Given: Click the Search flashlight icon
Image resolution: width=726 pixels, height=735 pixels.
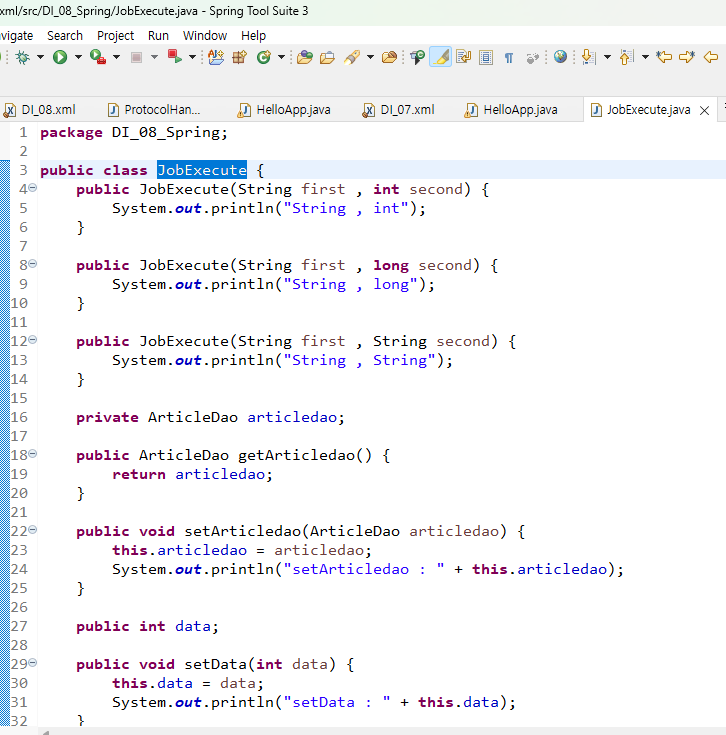Looking at the screenshot, I should coord(352,57).
